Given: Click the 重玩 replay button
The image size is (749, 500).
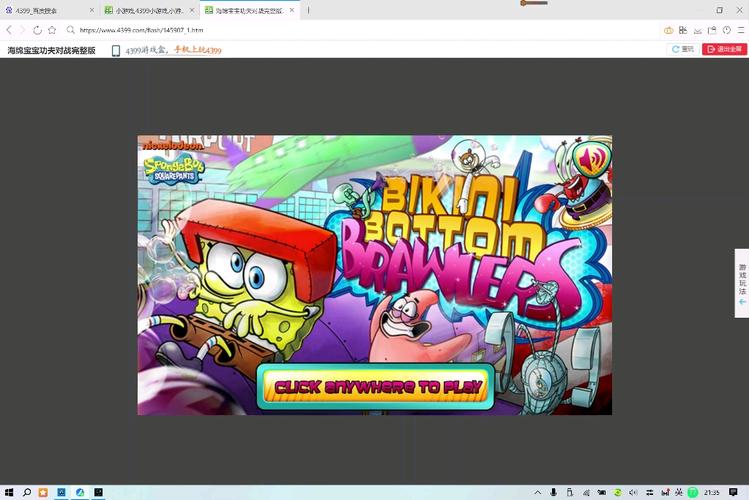Looking at the screenshot, I should click(x=683, y=49).
